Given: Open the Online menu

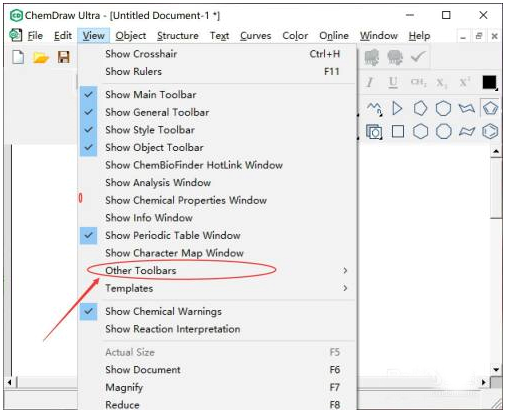Looking at the screenshot, I should 334,35.
